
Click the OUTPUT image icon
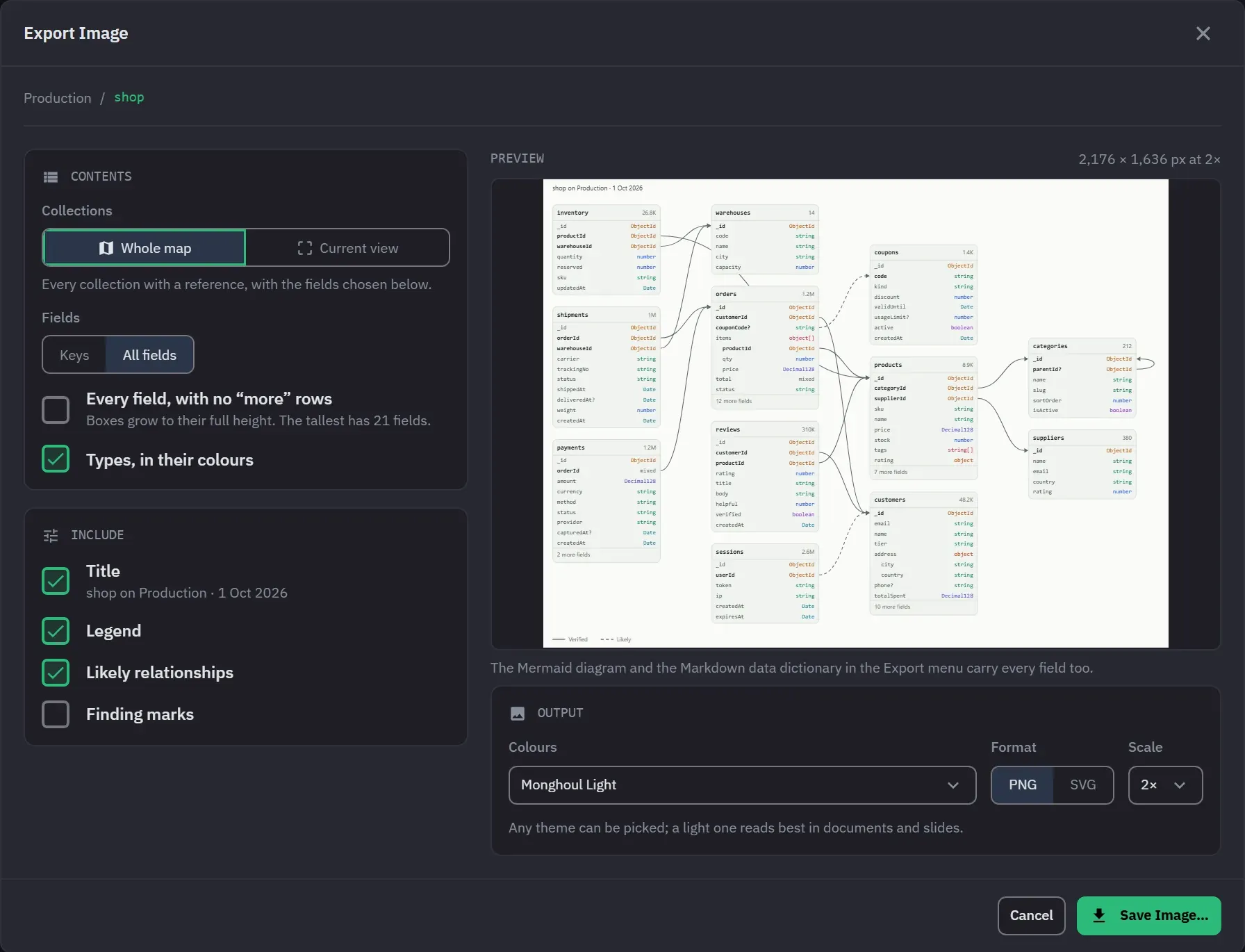point(518,714)
